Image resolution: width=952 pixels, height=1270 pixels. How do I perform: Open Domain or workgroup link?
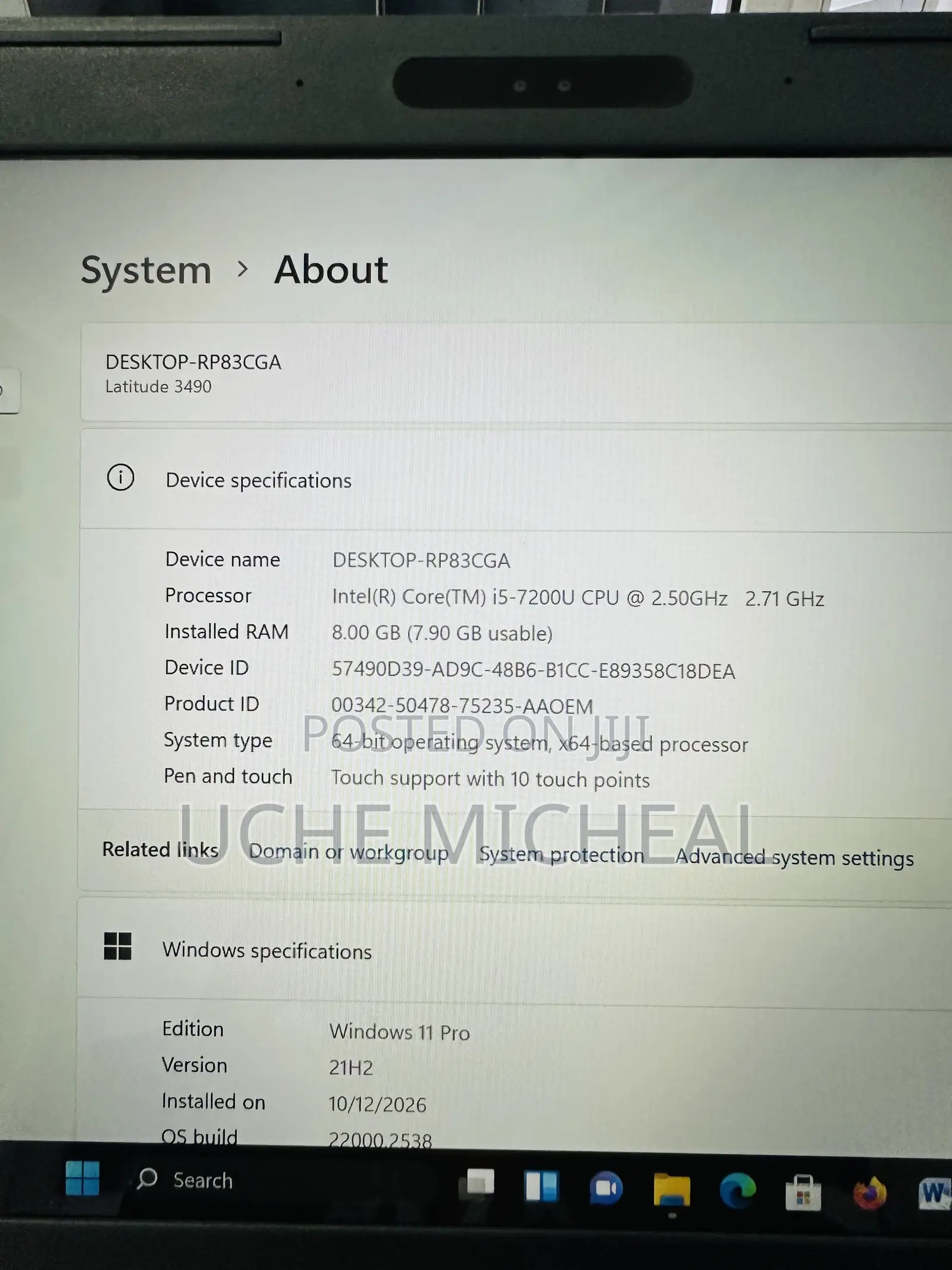point(349,852)
